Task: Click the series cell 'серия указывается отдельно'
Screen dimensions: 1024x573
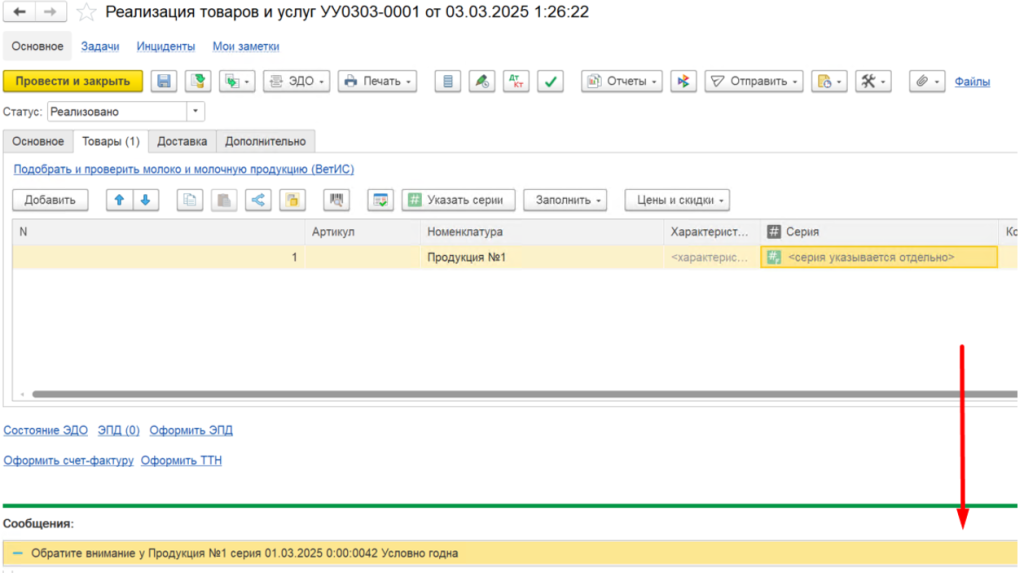Action: click(879, 257)
